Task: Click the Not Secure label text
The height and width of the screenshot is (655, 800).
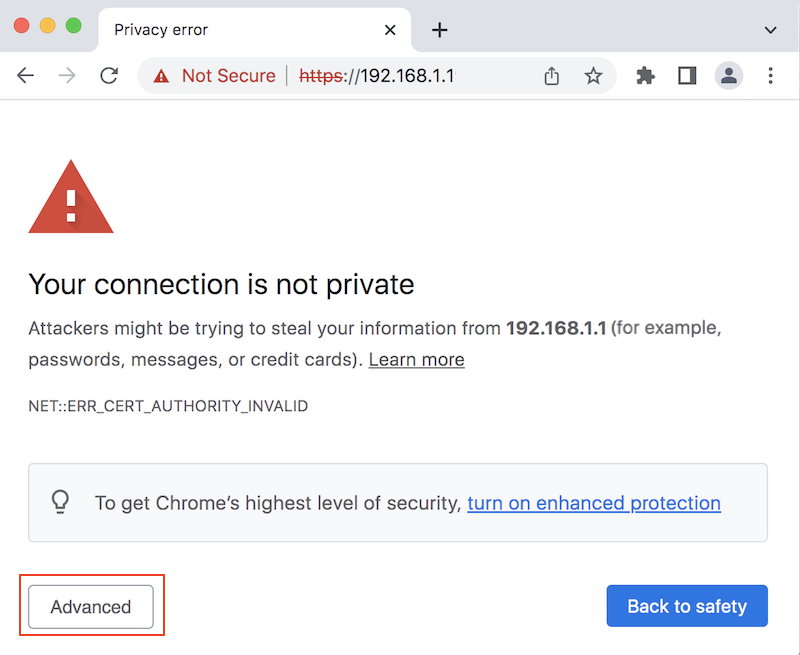Action: click(x=228, y=76)
